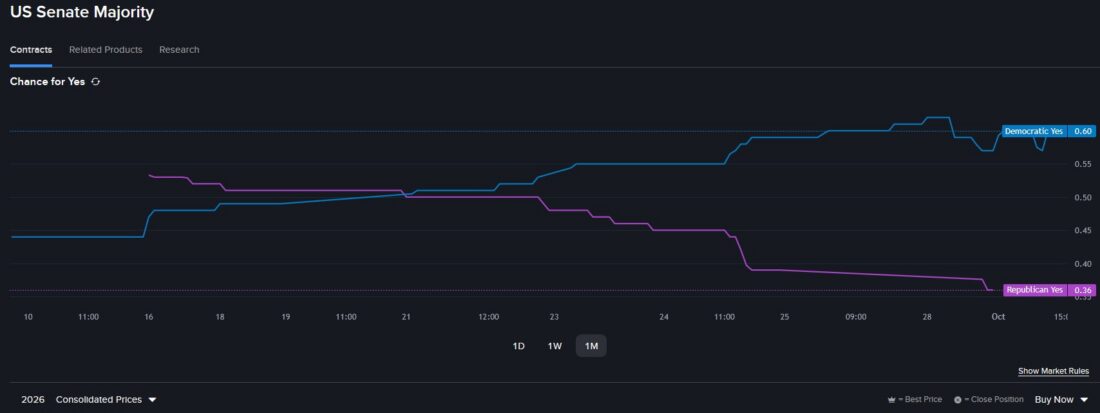Select the 1W chart range
Viewport: 1100px width, 413px height.
pos(554,346)
